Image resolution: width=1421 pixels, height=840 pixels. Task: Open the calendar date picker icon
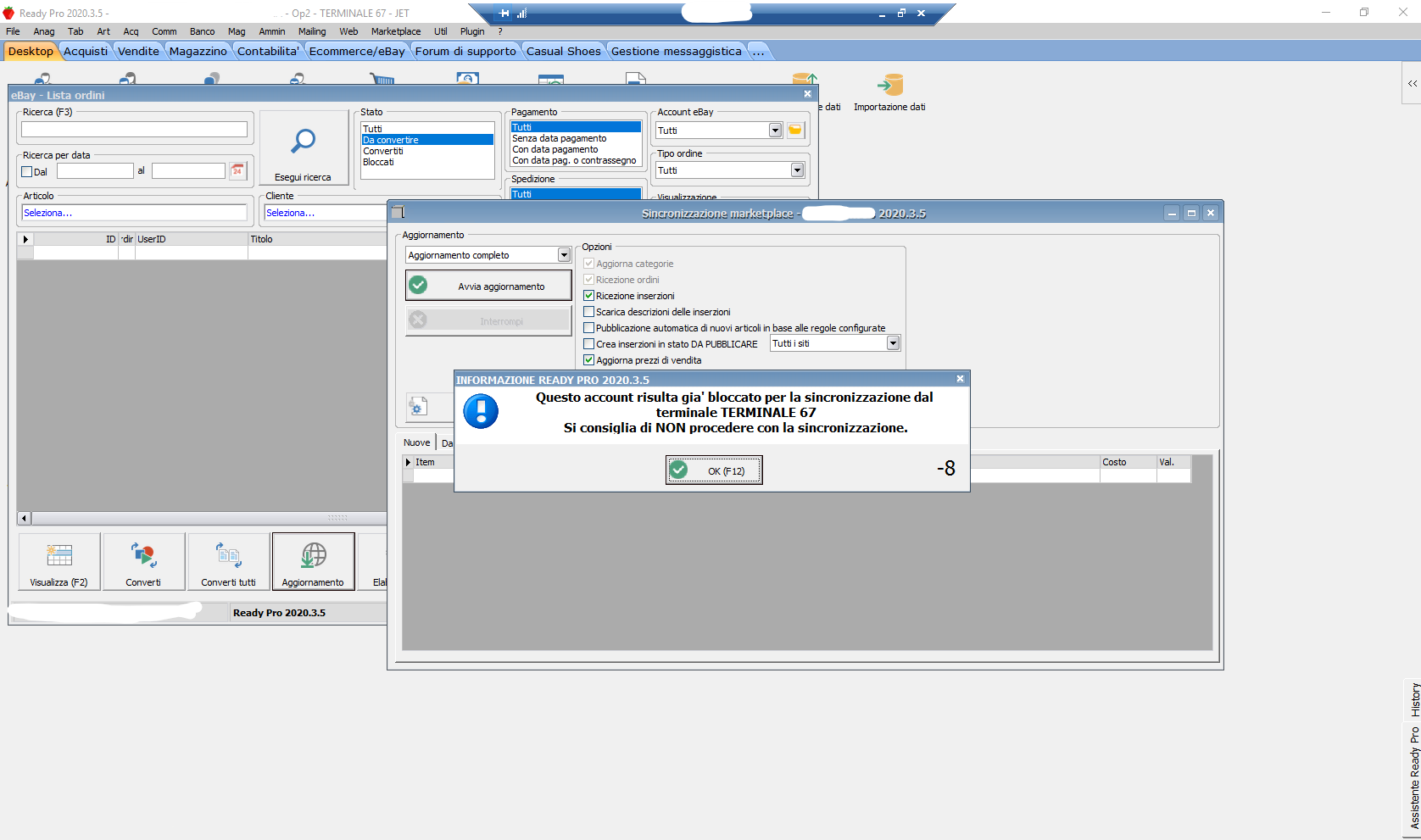point(237,171)
